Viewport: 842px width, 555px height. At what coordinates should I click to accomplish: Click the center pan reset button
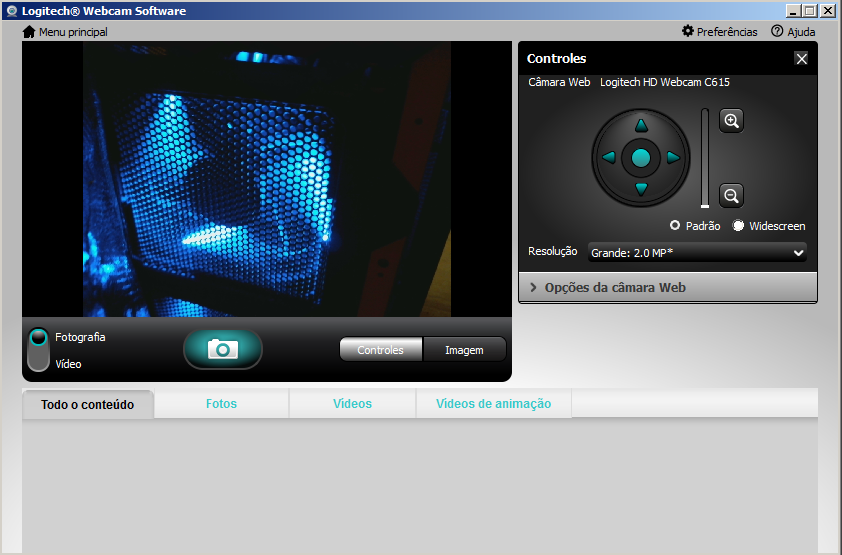coord(641,158)
